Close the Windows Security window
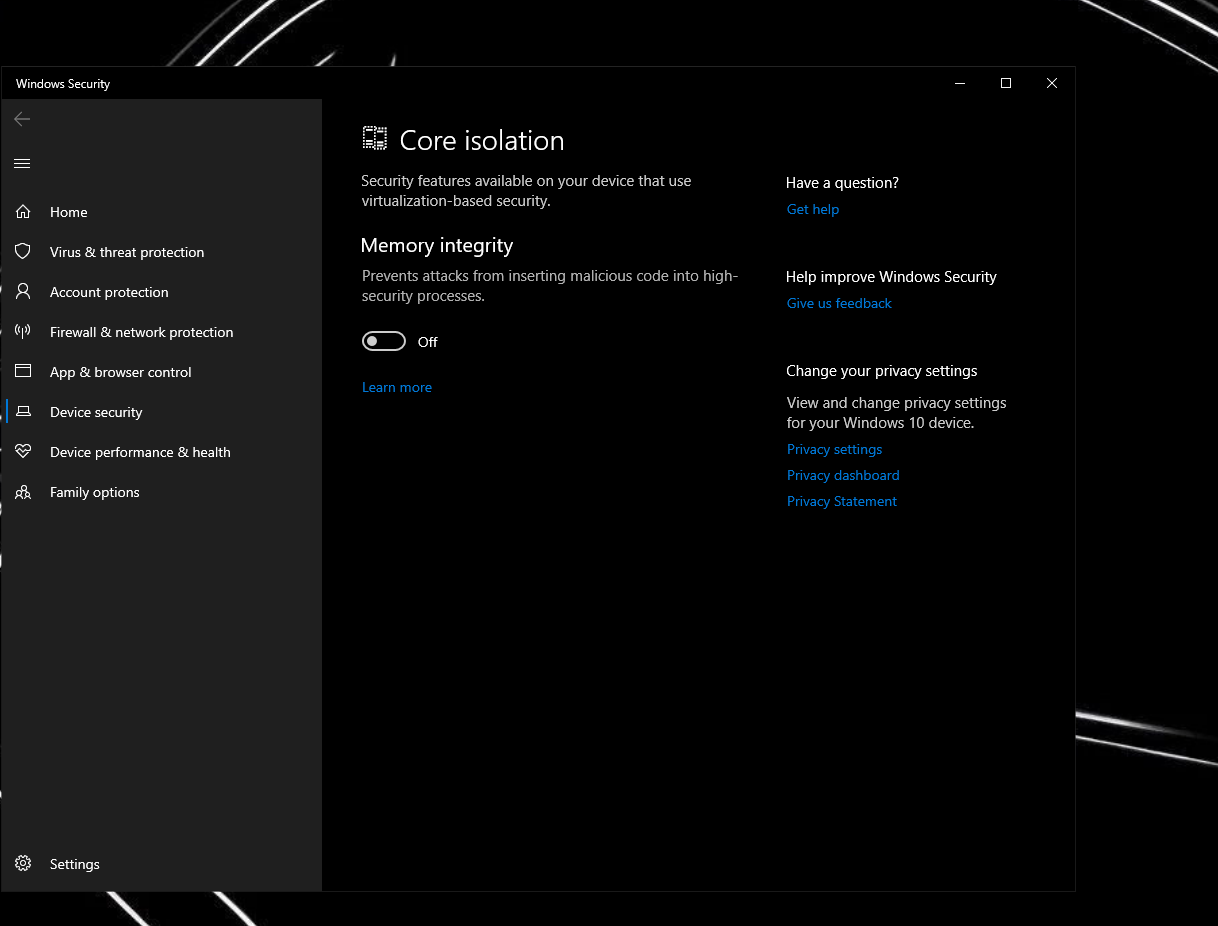The height and width of the screenshot is (926, 1218). click(x=1052, y=83)
